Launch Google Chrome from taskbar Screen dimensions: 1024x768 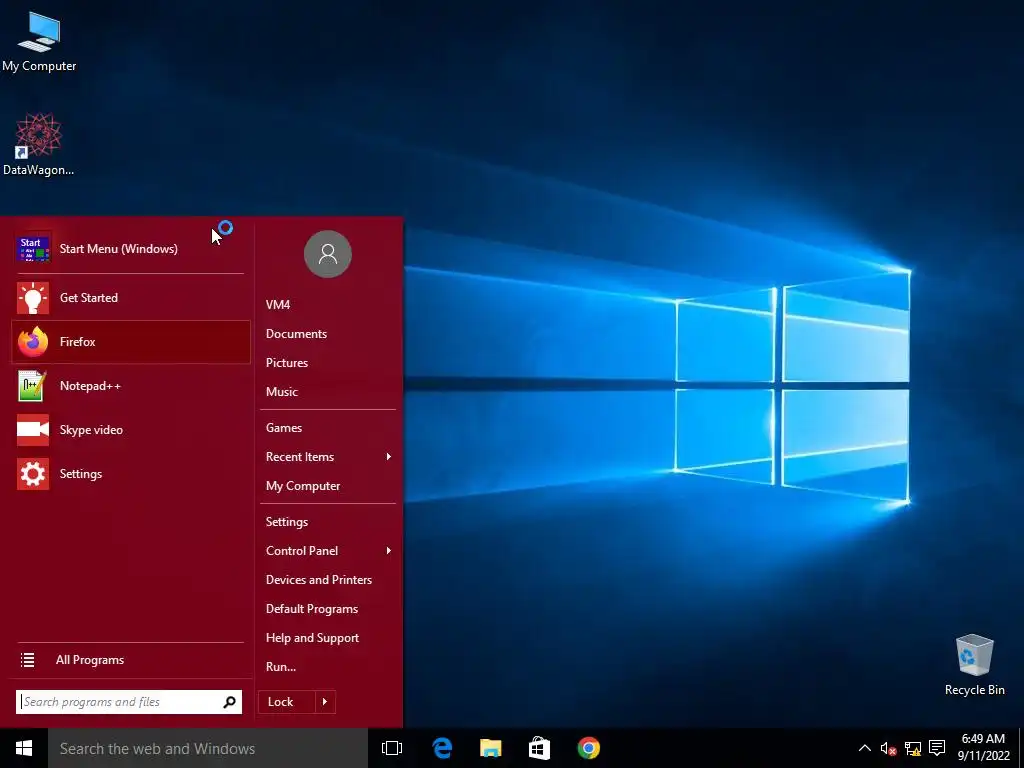pyautogui.click(x=588, y=748)
